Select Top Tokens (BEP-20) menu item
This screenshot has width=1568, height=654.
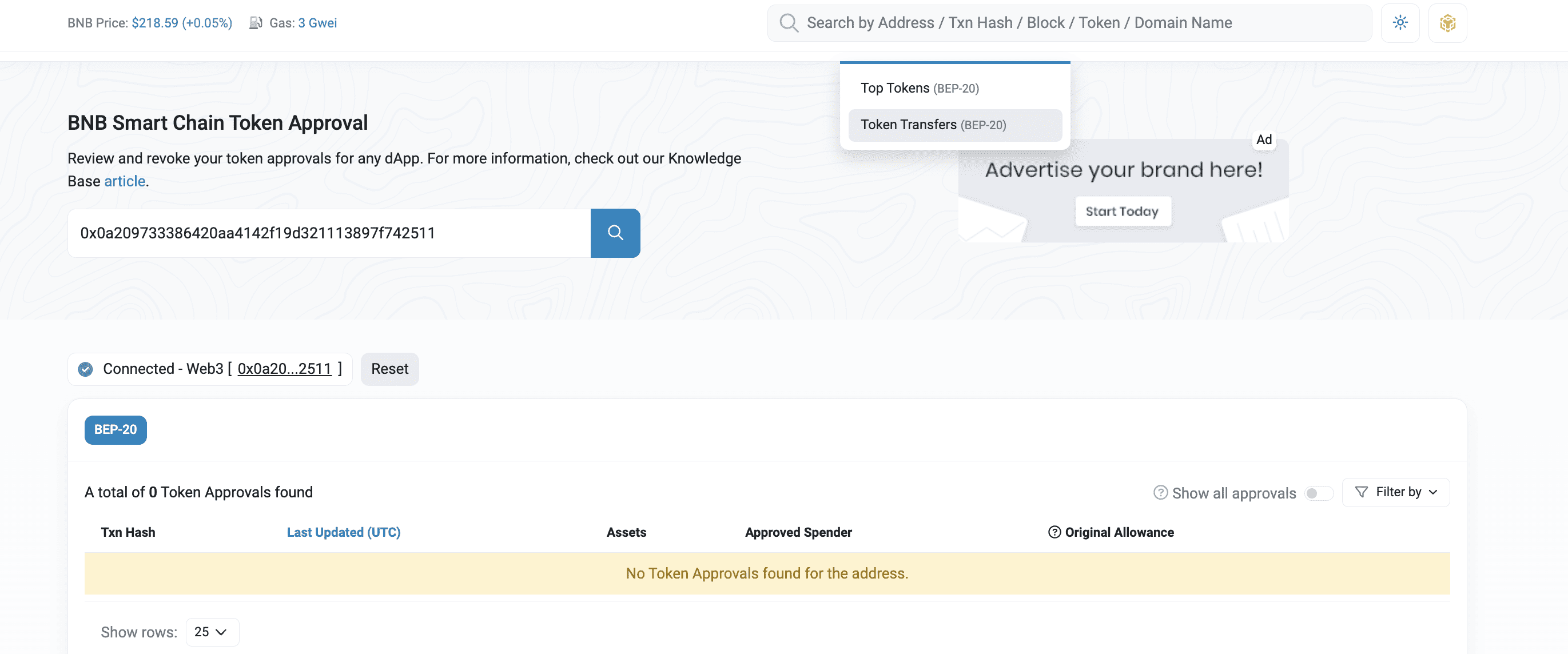pos(919,88)
